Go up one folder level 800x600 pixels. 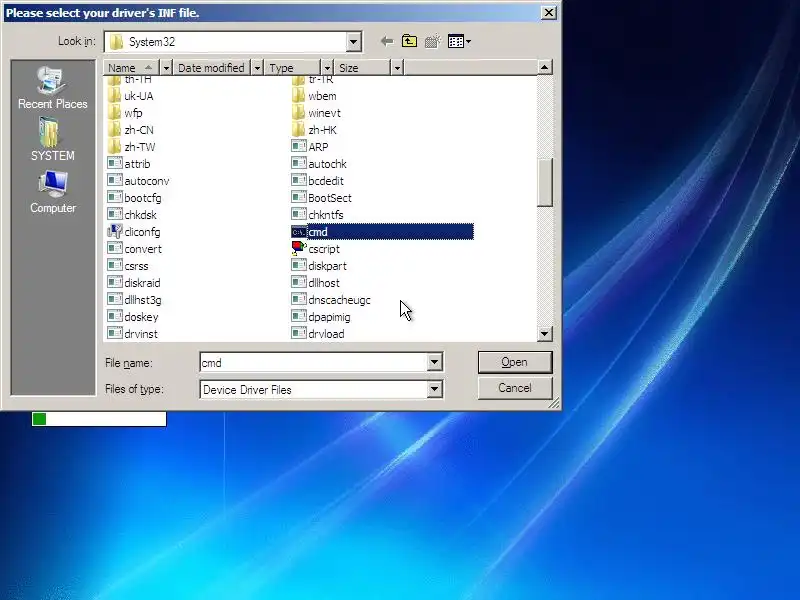pos(409,41)
